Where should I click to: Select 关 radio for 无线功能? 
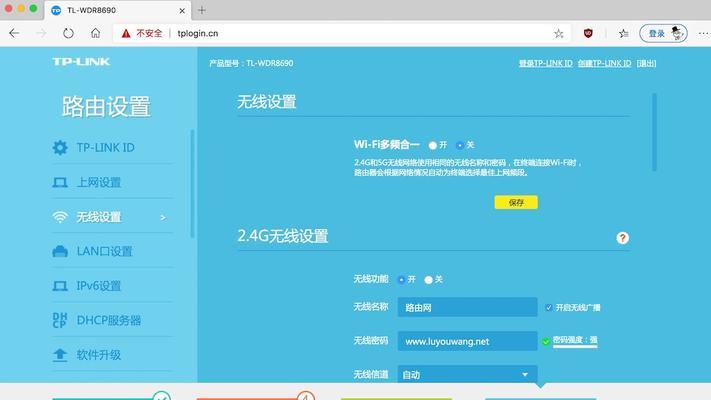pyautogui.click(x=429, y=280)
